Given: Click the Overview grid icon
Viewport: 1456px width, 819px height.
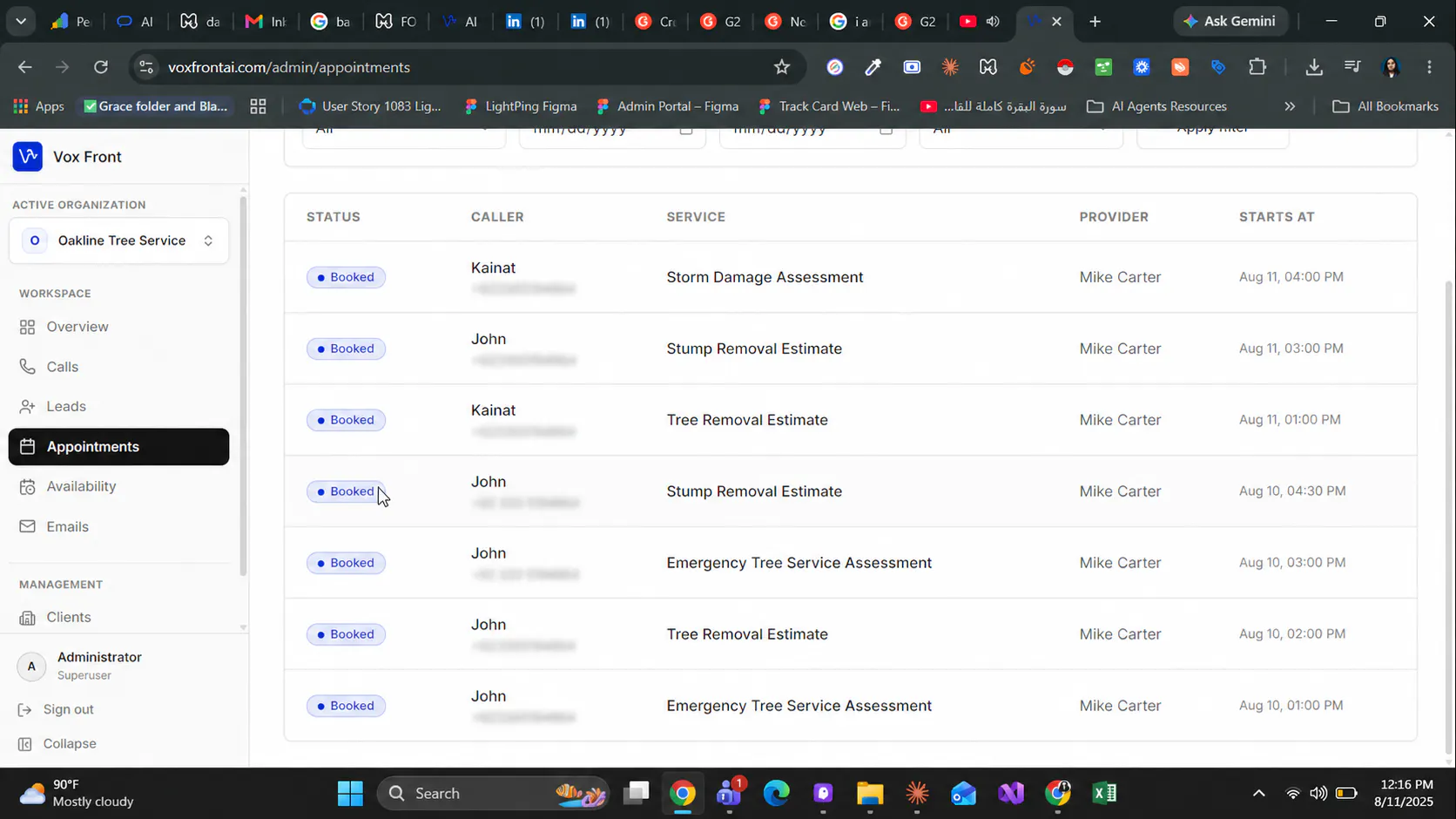Looking at the screenshot, I should [28, 327].
